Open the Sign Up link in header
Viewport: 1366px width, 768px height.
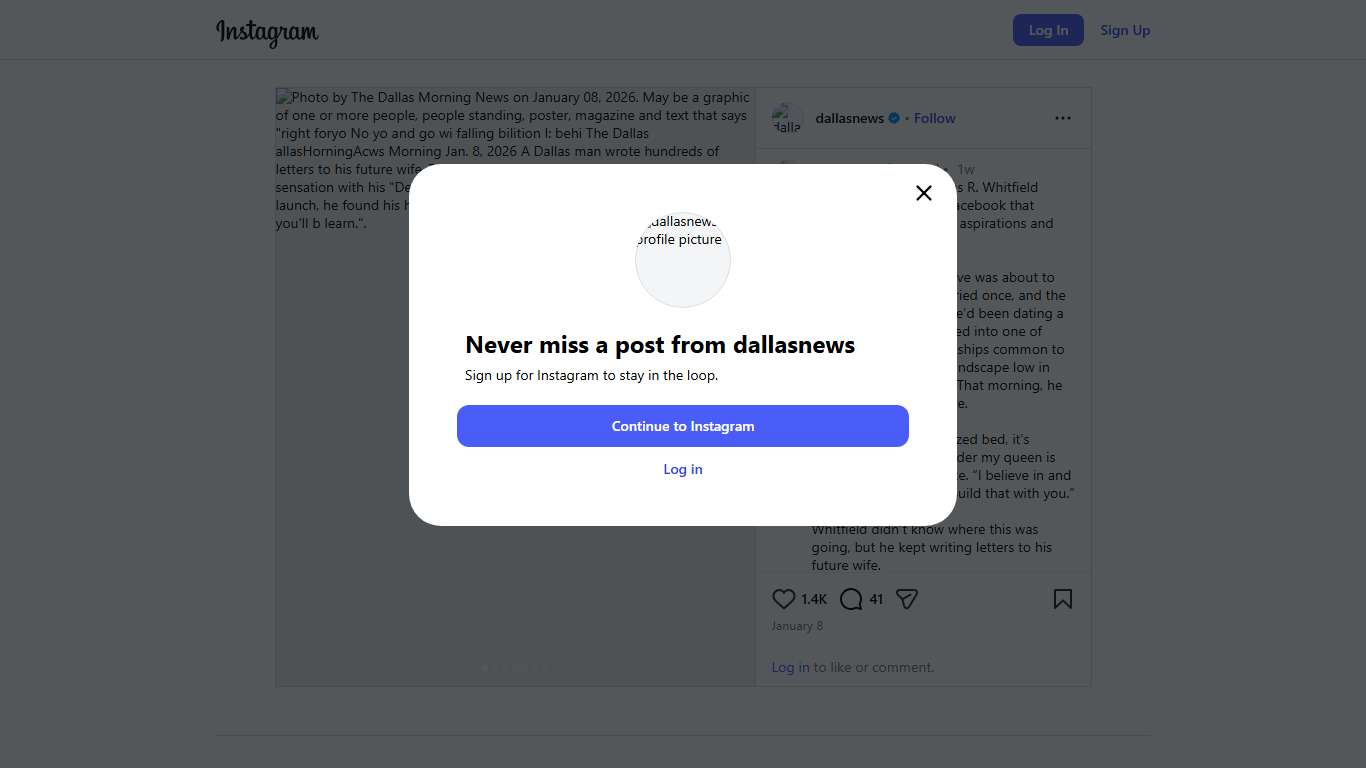point(1125,30)
